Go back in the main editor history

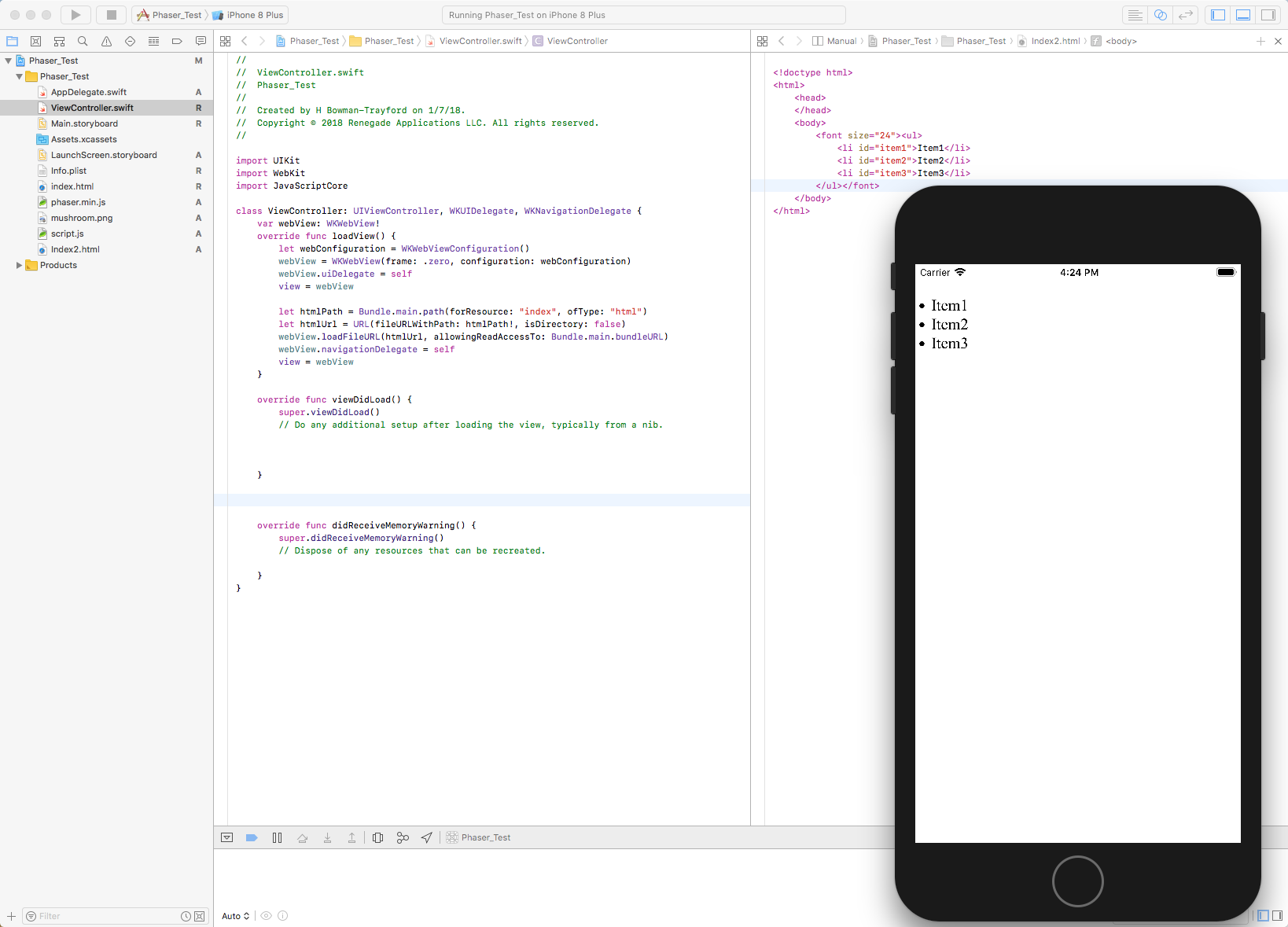click(245, 41)
